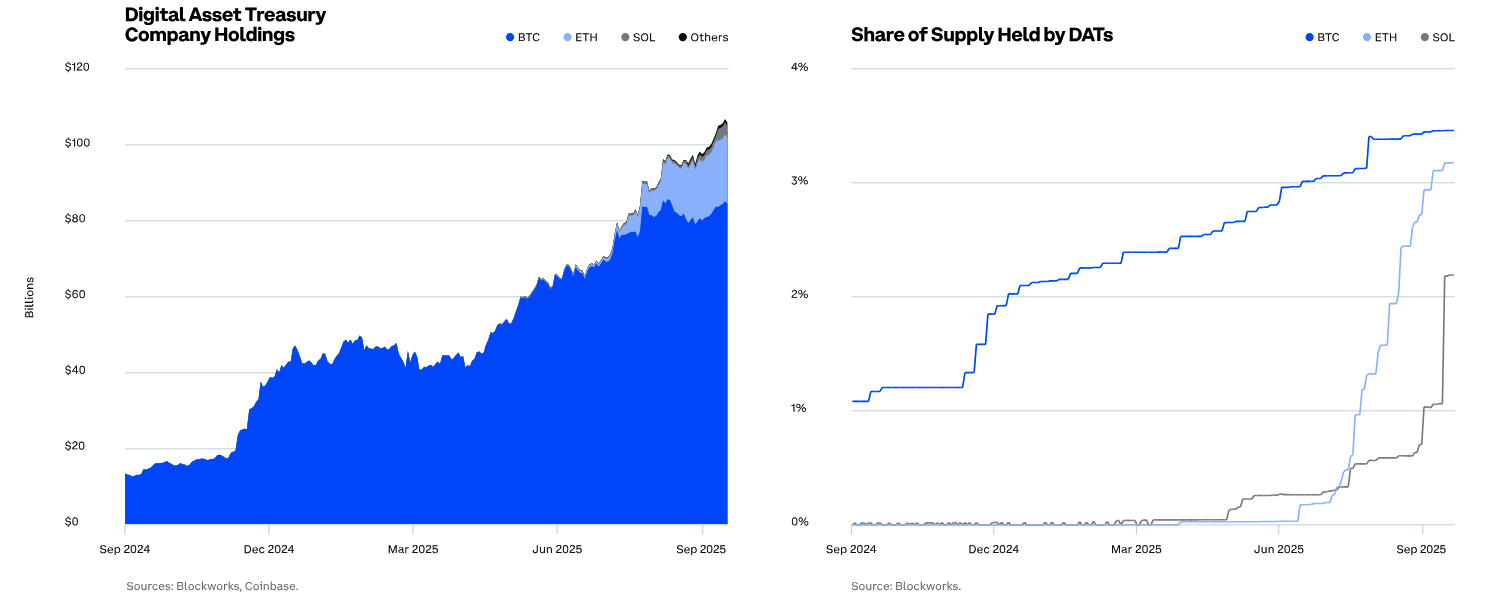Image resolution: width=1494 pixels, height=602 pixels.
Task: Click the BTC legend dot in Share of Supply chart
Action: (1309, 38)
